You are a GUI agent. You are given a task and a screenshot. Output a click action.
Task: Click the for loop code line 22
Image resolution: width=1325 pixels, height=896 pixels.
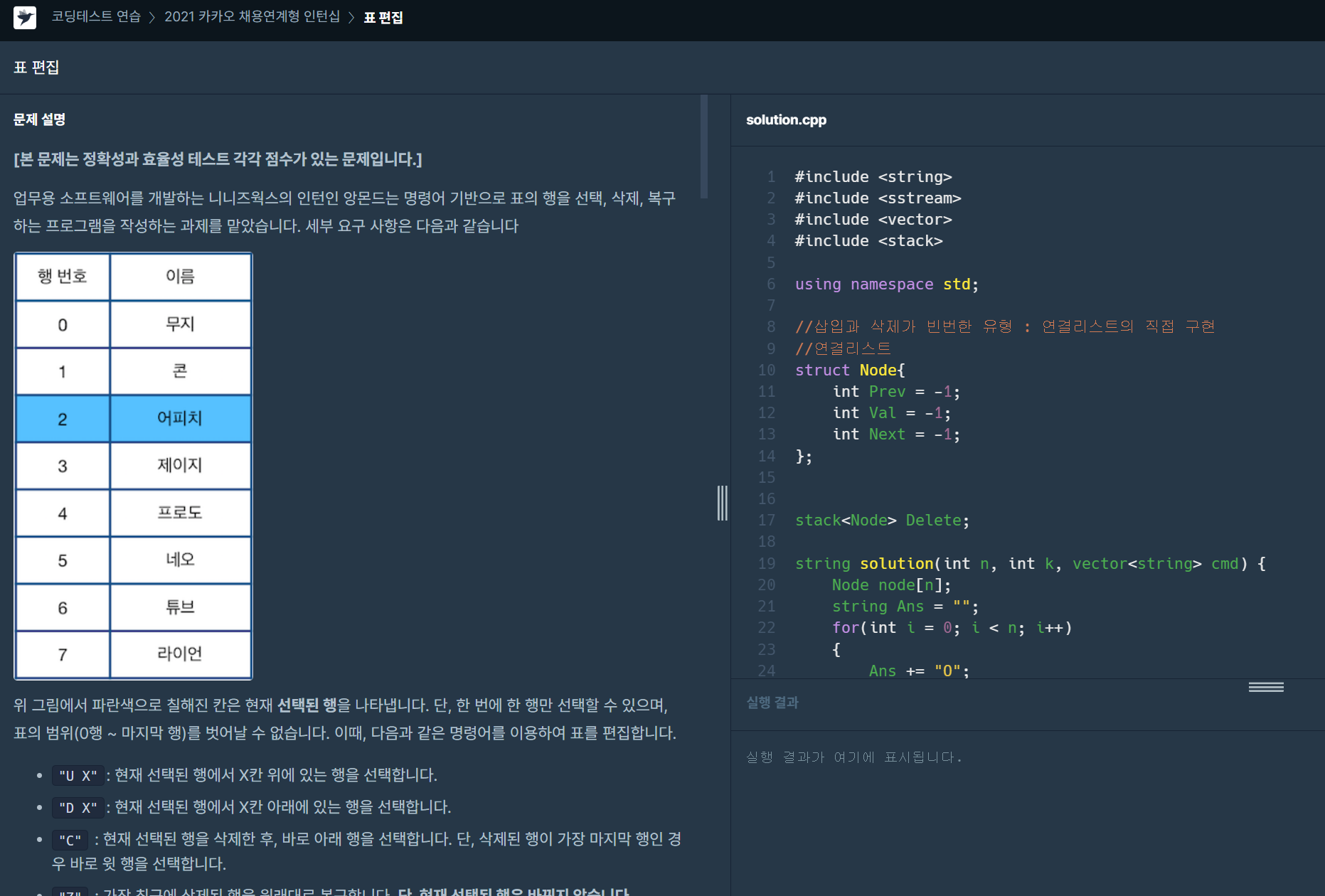[952, 628]
